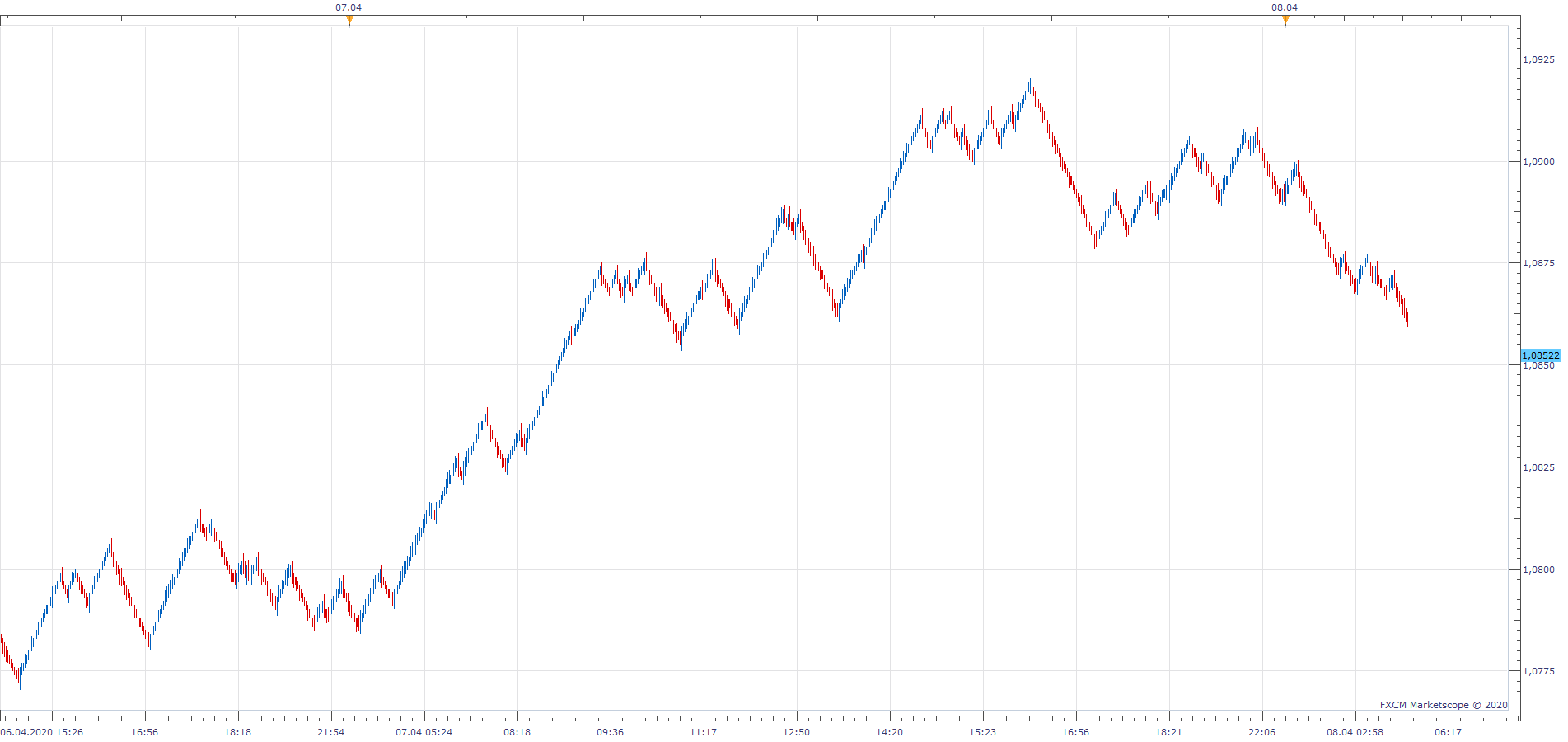
Task: Click the 15:23 time axis label
Action: (982, 732)
